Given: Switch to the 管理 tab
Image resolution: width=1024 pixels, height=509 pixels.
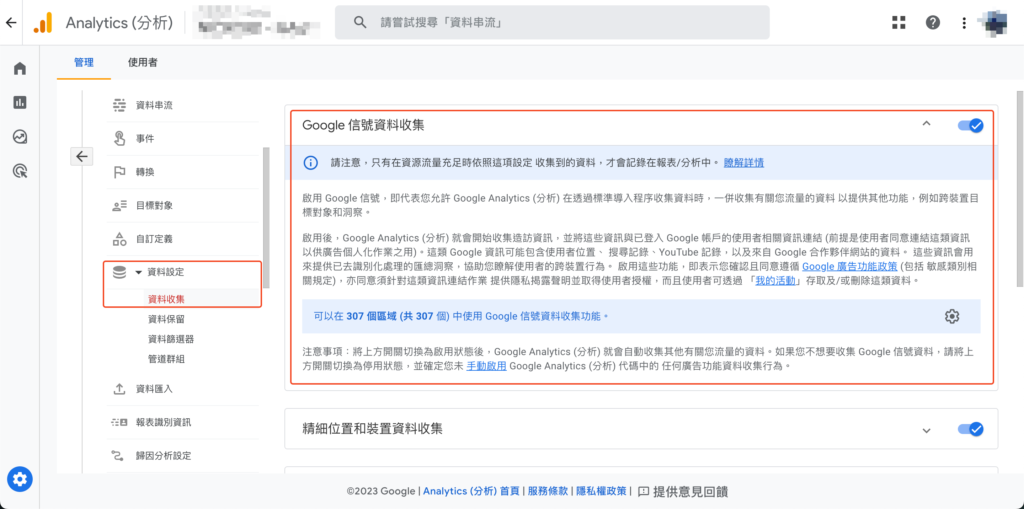Looking at the screenshot, I should tap(84, 63).
